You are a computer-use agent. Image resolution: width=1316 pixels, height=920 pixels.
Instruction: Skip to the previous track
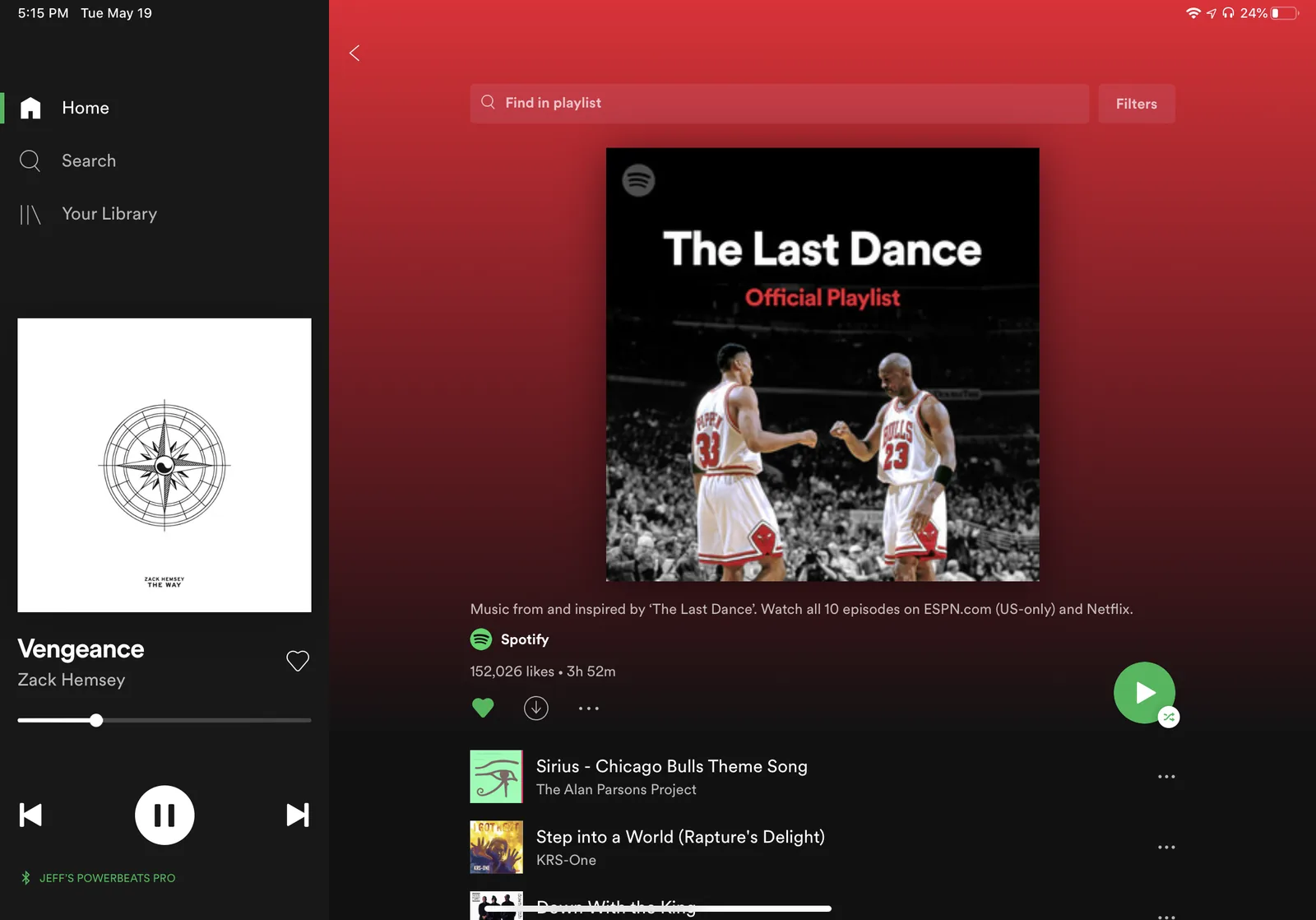pyautogui.click(x=30, y=815)
